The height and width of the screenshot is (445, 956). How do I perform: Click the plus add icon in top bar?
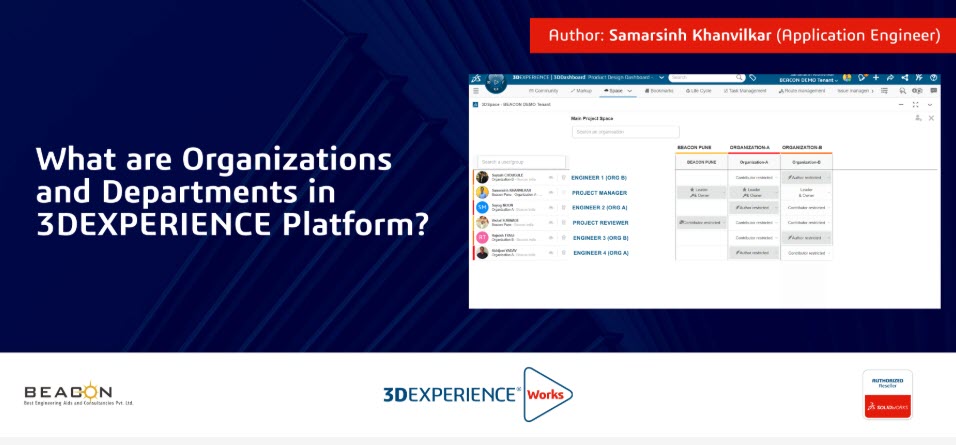pyautogui.click(x=876, y=77)
